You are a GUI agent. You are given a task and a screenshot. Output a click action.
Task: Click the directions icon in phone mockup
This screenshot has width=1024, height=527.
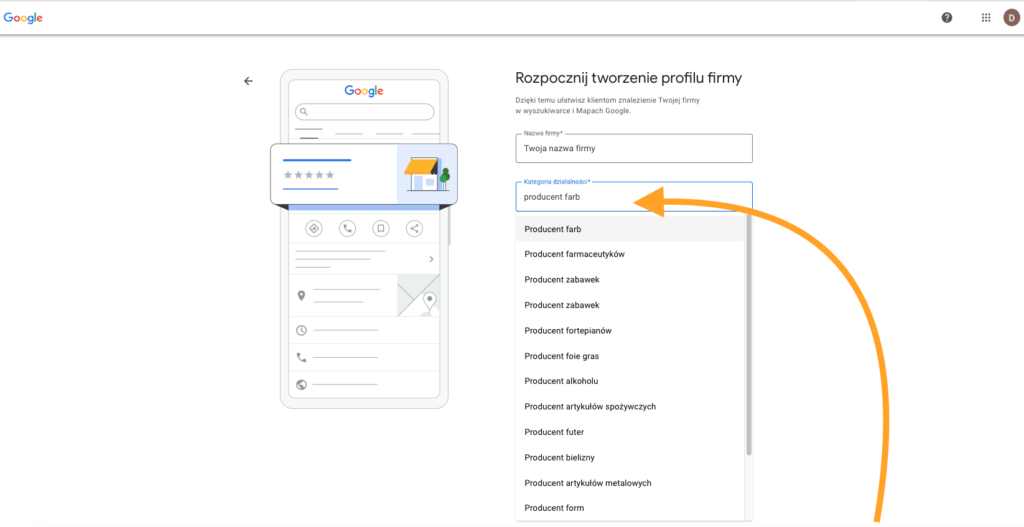point(314,229)
